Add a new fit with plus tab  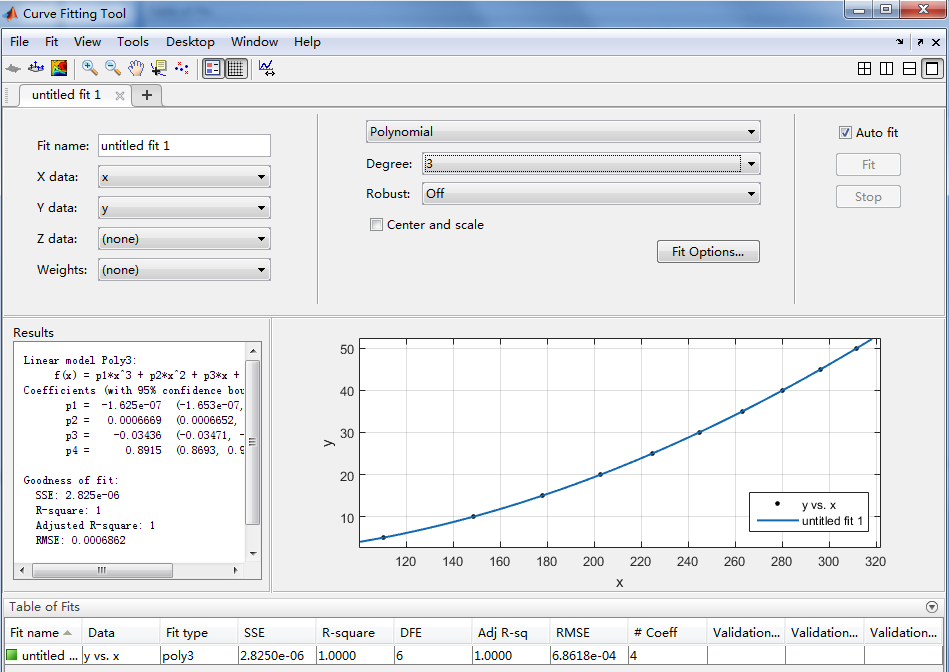tap(147, 95)
